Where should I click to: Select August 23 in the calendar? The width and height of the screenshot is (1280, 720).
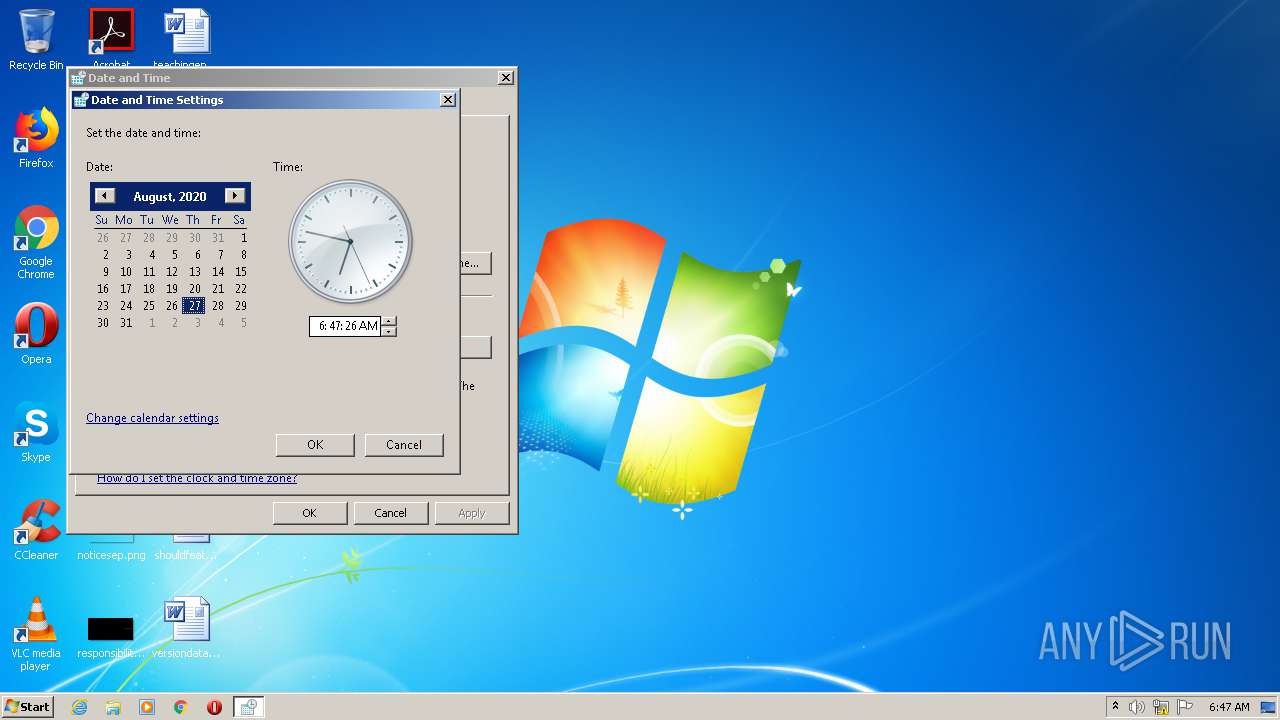tap(103, 306)
